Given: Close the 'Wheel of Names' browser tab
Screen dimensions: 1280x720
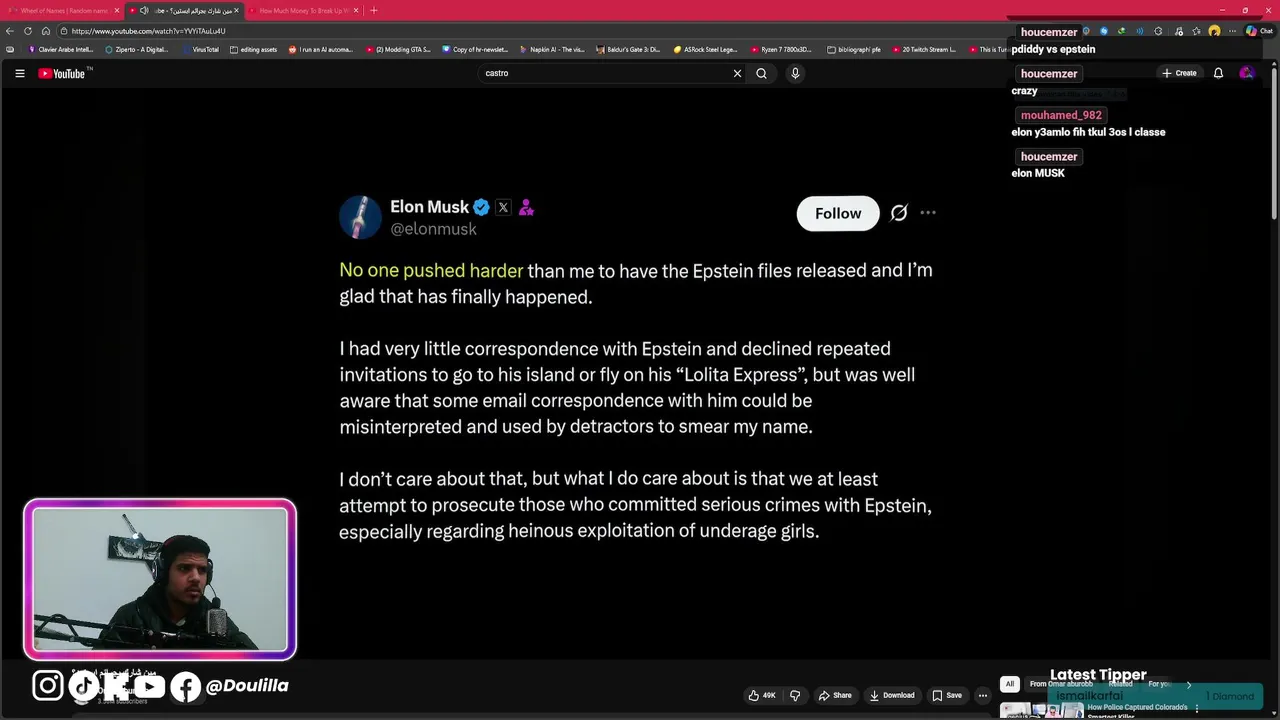Looking at the screenshot, I should 117,10.
